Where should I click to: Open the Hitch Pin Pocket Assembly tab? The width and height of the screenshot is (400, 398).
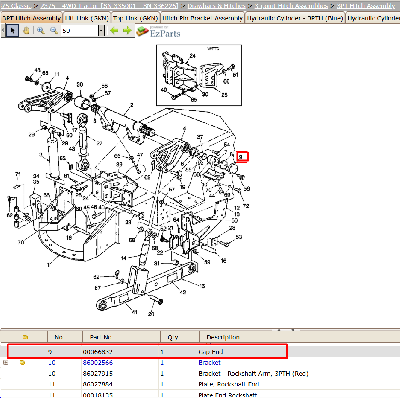[203, 18]
